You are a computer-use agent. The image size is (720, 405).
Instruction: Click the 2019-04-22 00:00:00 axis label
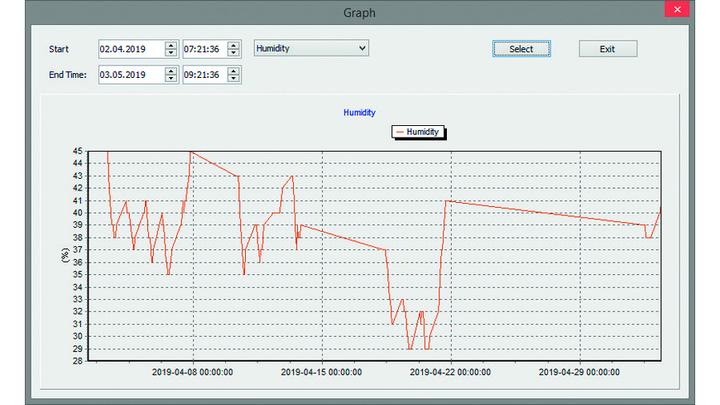(x=450, y=372)
